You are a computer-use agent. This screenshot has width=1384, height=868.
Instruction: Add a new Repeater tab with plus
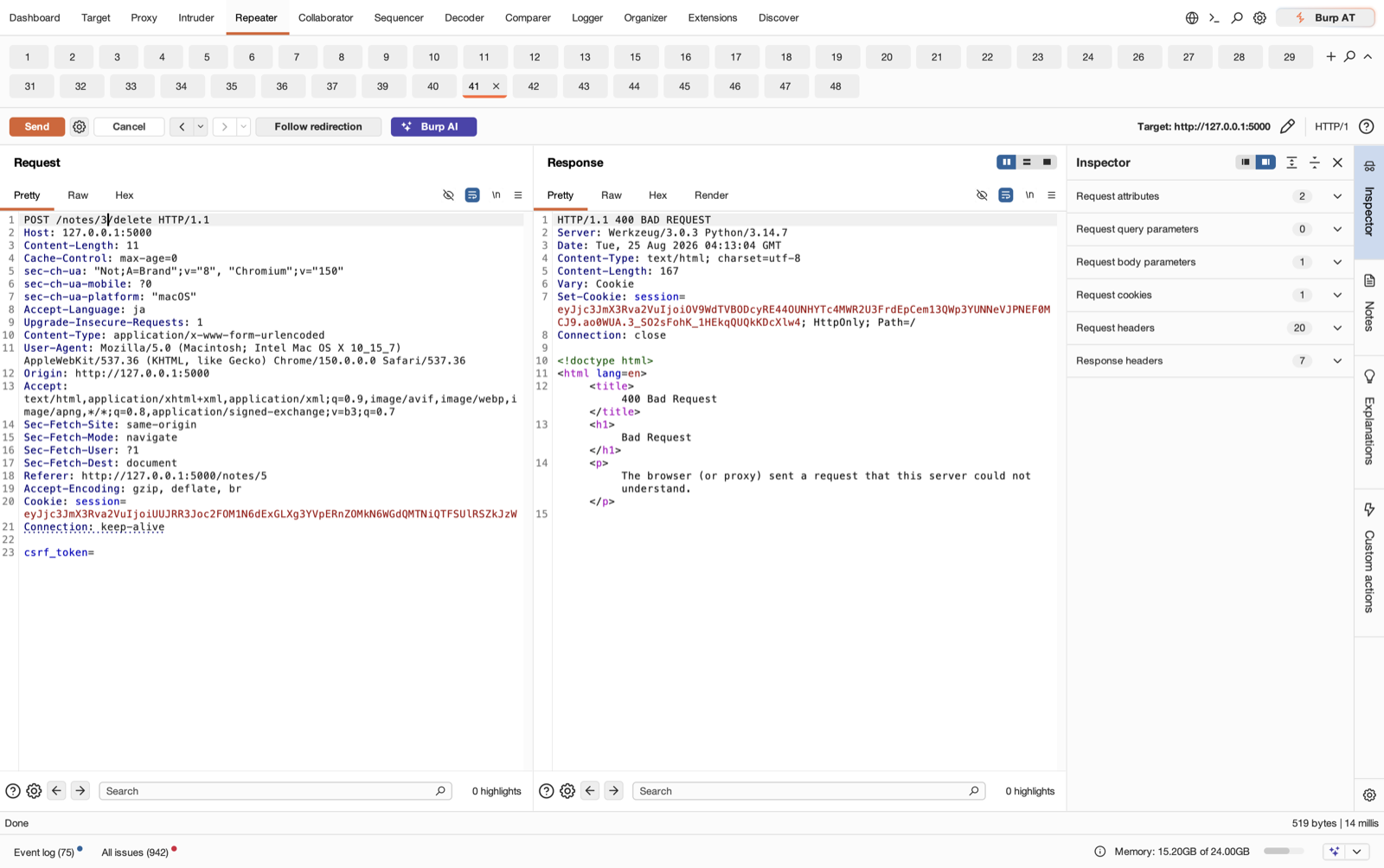point(1330,56)
